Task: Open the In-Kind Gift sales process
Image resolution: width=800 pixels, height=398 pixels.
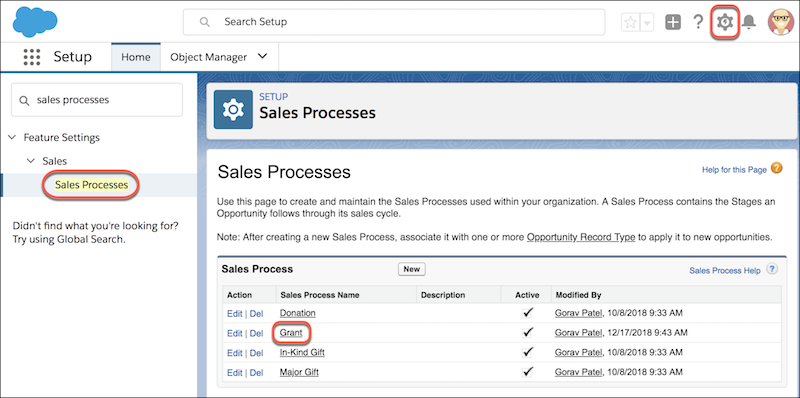Action: (x=302, y=353)
